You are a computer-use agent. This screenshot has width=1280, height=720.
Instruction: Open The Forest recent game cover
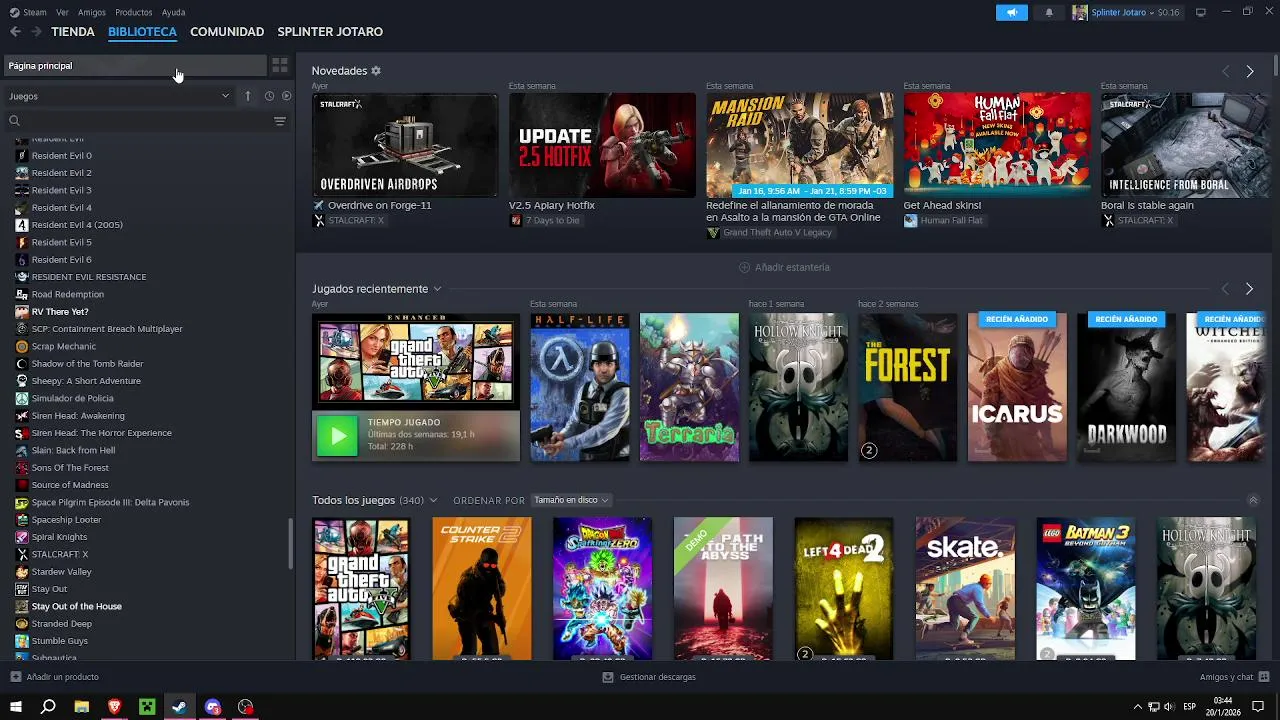pyautogui.click(x=908, y=387)
